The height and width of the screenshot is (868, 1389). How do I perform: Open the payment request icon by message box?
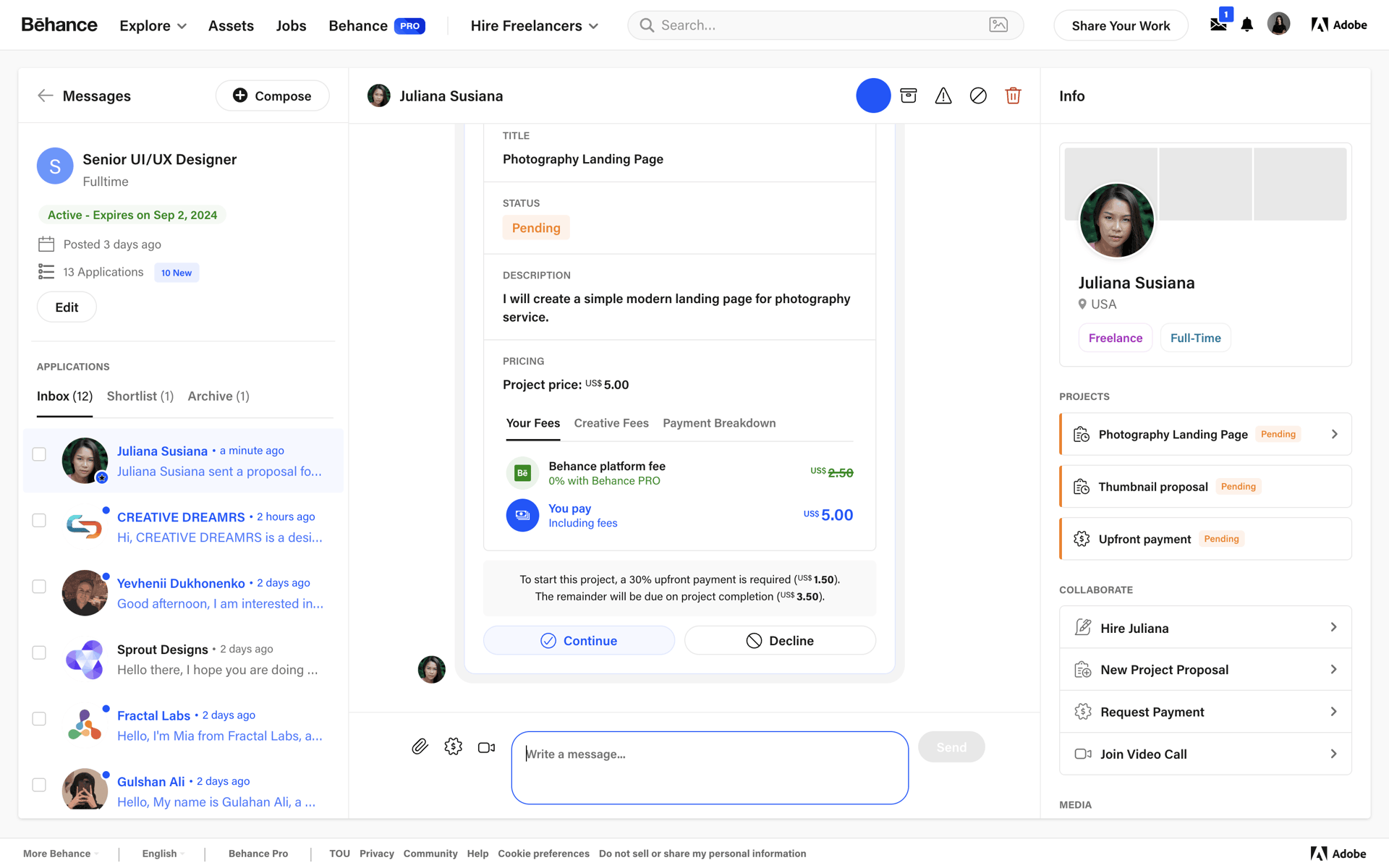click(454, 746)
